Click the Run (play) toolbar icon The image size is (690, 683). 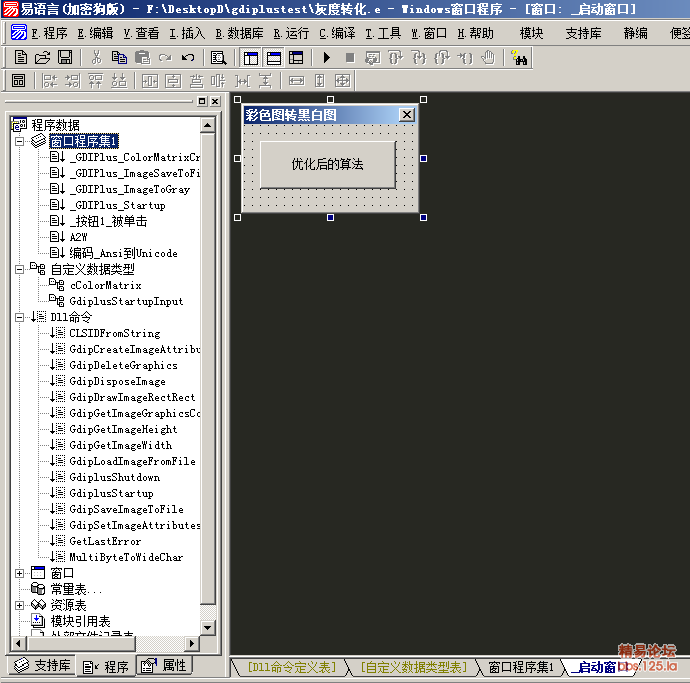[x=326, y=57]
